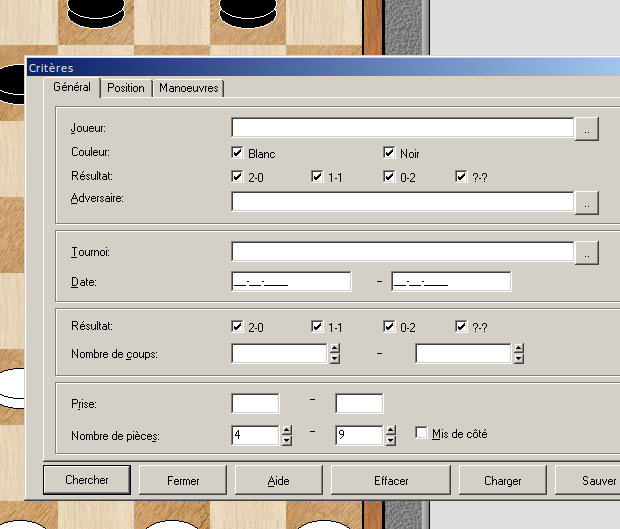
Task: Click the Charger button
Action: (502, 480)
